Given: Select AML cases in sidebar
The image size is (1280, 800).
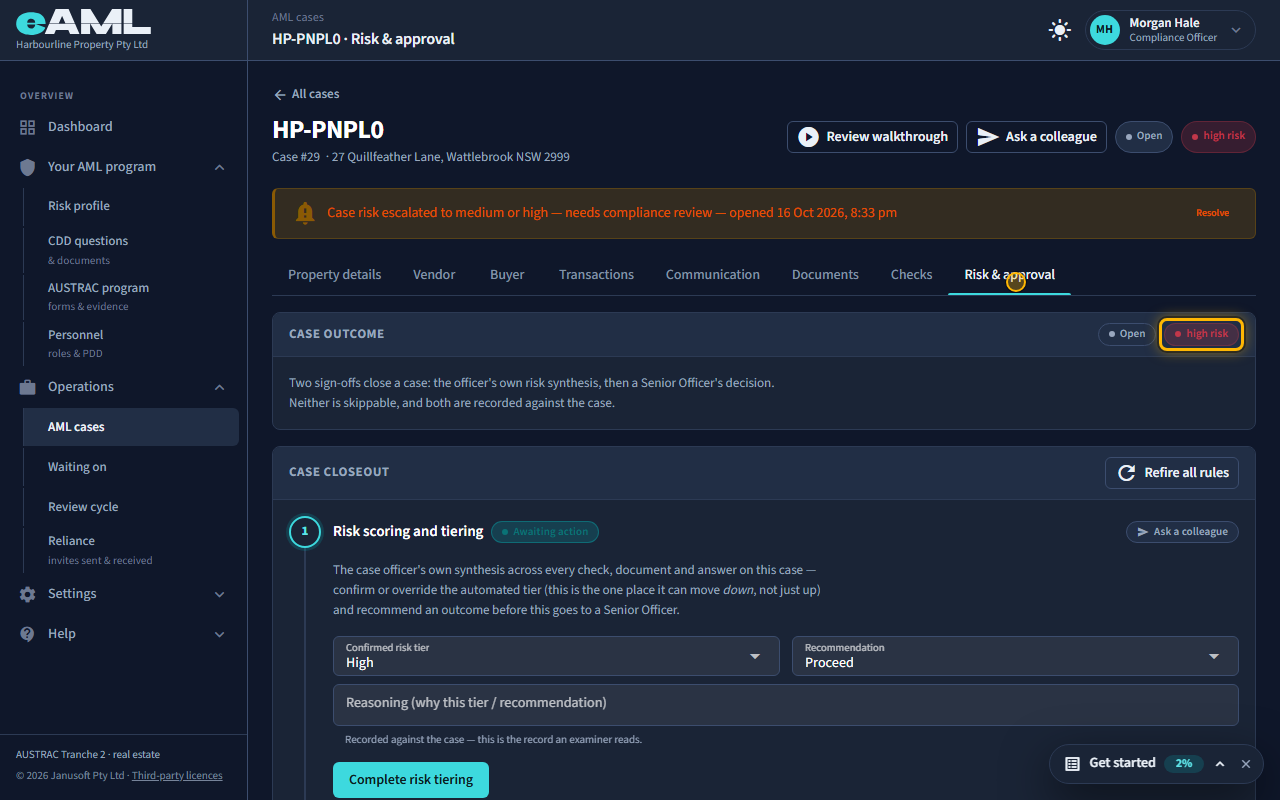Looking at the screenshot, I should coord(131,427).
